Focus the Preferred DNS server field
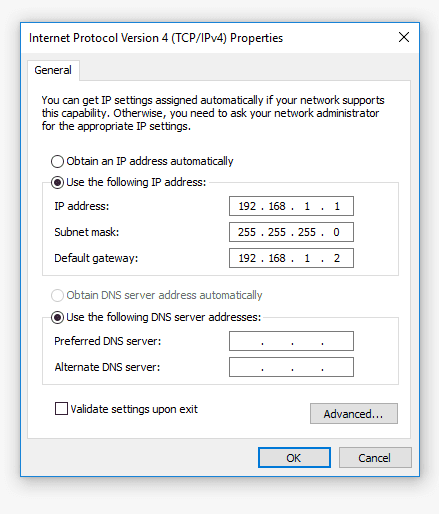Viewport: 441px width, 514px height. pyautogui.click(x=291, y=341)
